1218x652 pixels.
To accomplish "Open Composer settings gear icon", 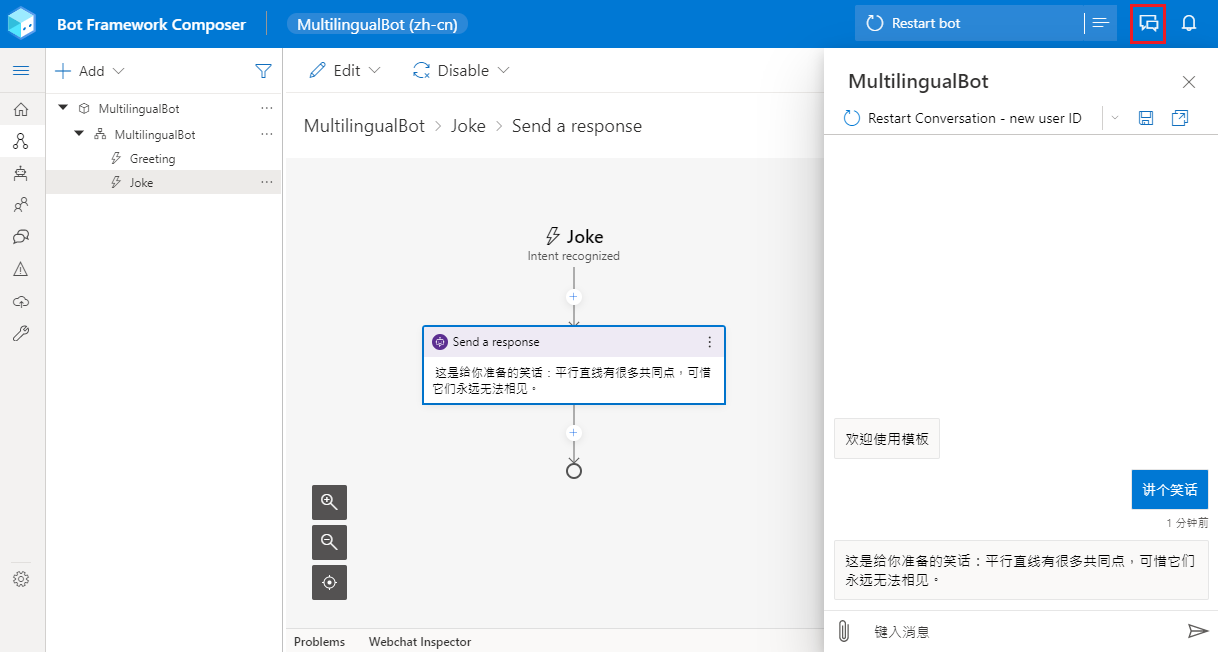I will (x=21, y=579).
